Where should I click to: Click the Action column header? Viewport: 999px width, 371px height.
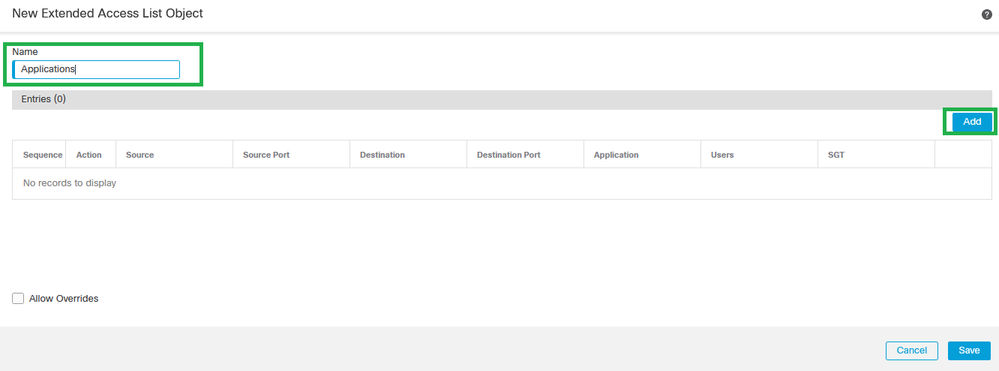(x=89, y=155)
